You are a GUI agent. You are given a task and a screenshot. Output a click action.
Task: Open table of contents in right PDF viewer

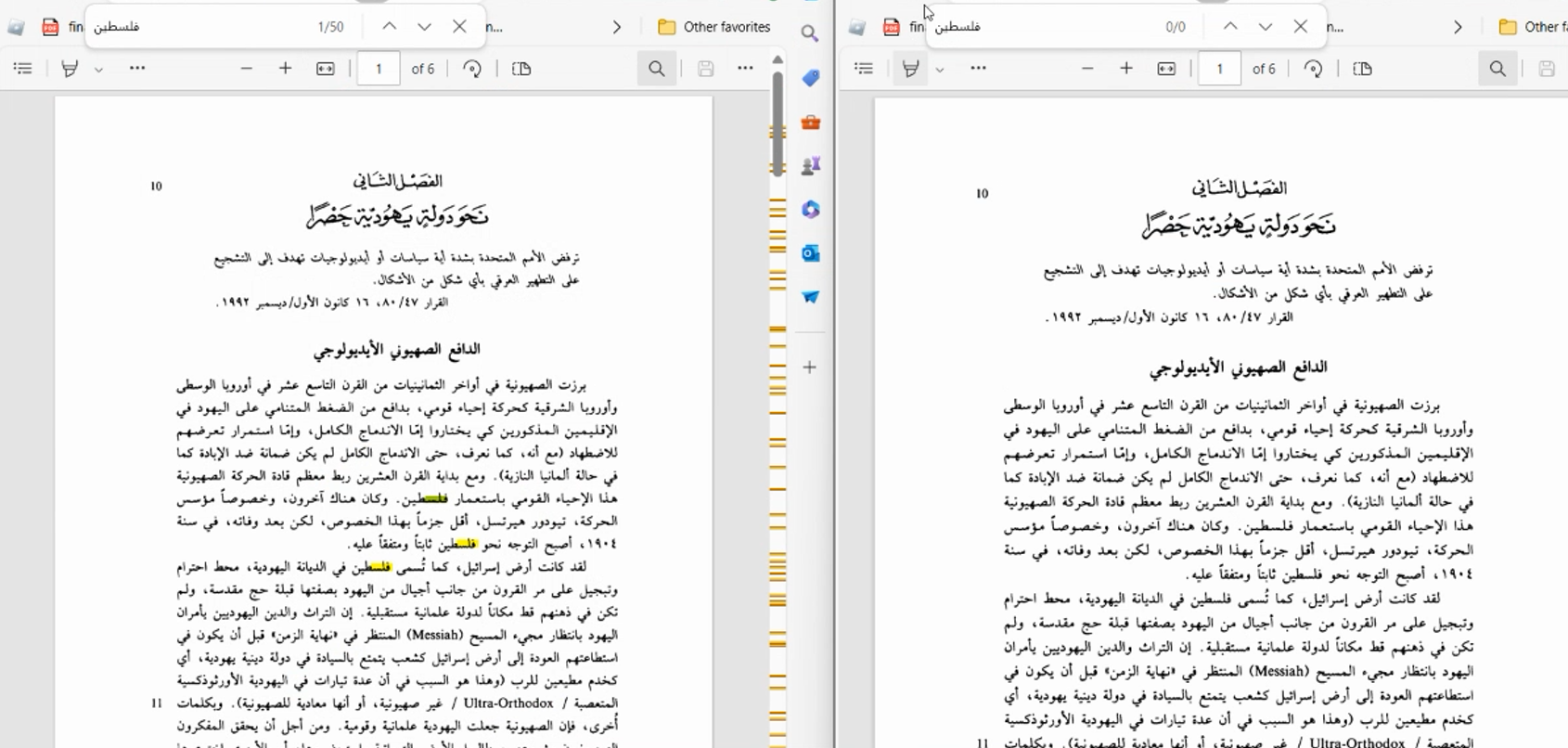pos(864,69)
